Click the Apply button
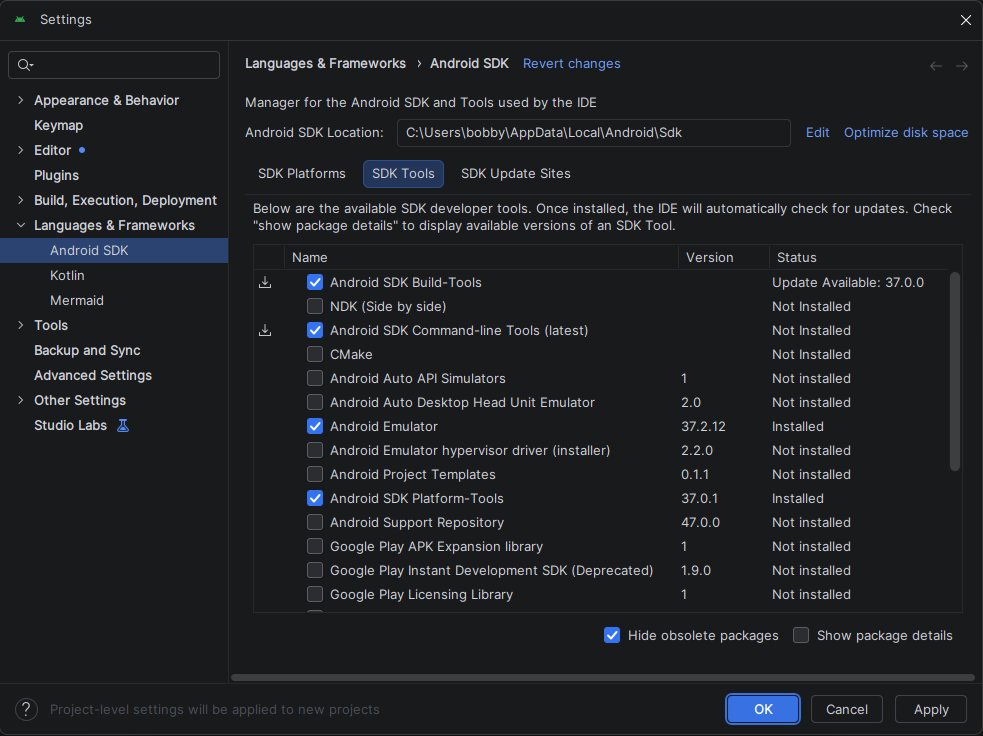This screenshot has height=736, width=983. tap(931, 709)
